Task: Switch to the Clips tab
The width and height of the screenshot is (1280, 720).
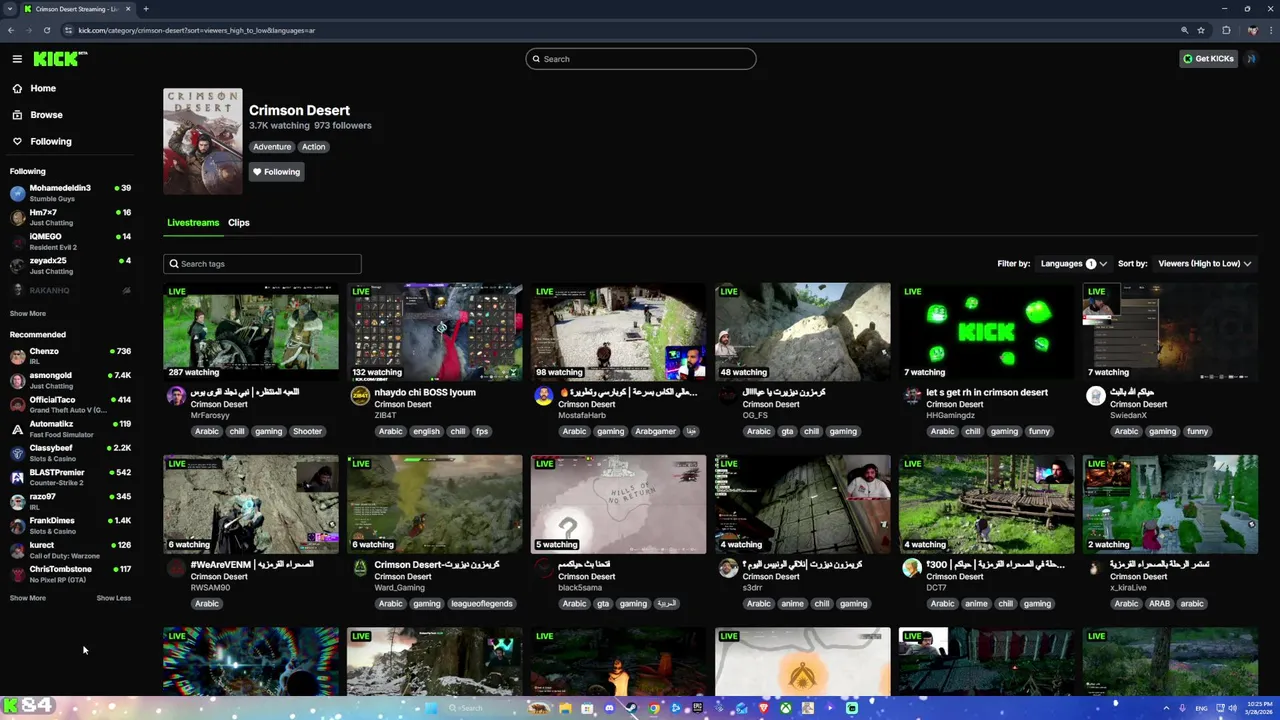Action: [x=238, y=223]
